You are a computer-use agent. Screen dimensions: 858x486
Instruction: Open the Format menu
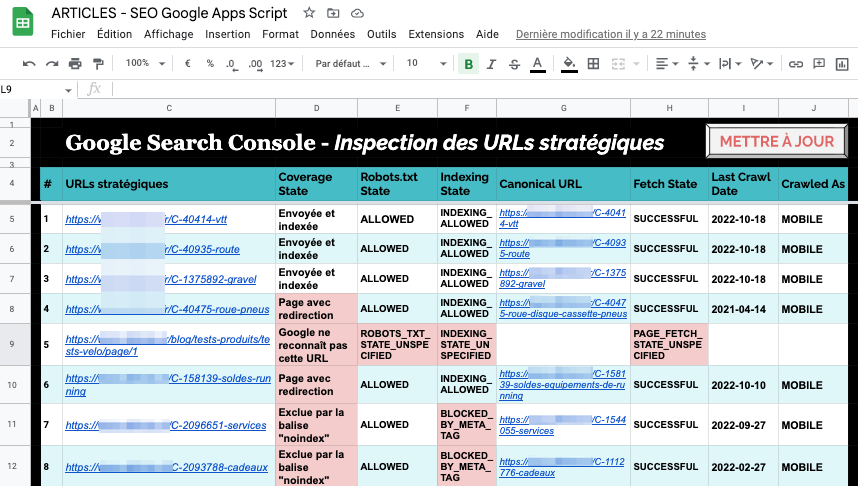(280, 34)
